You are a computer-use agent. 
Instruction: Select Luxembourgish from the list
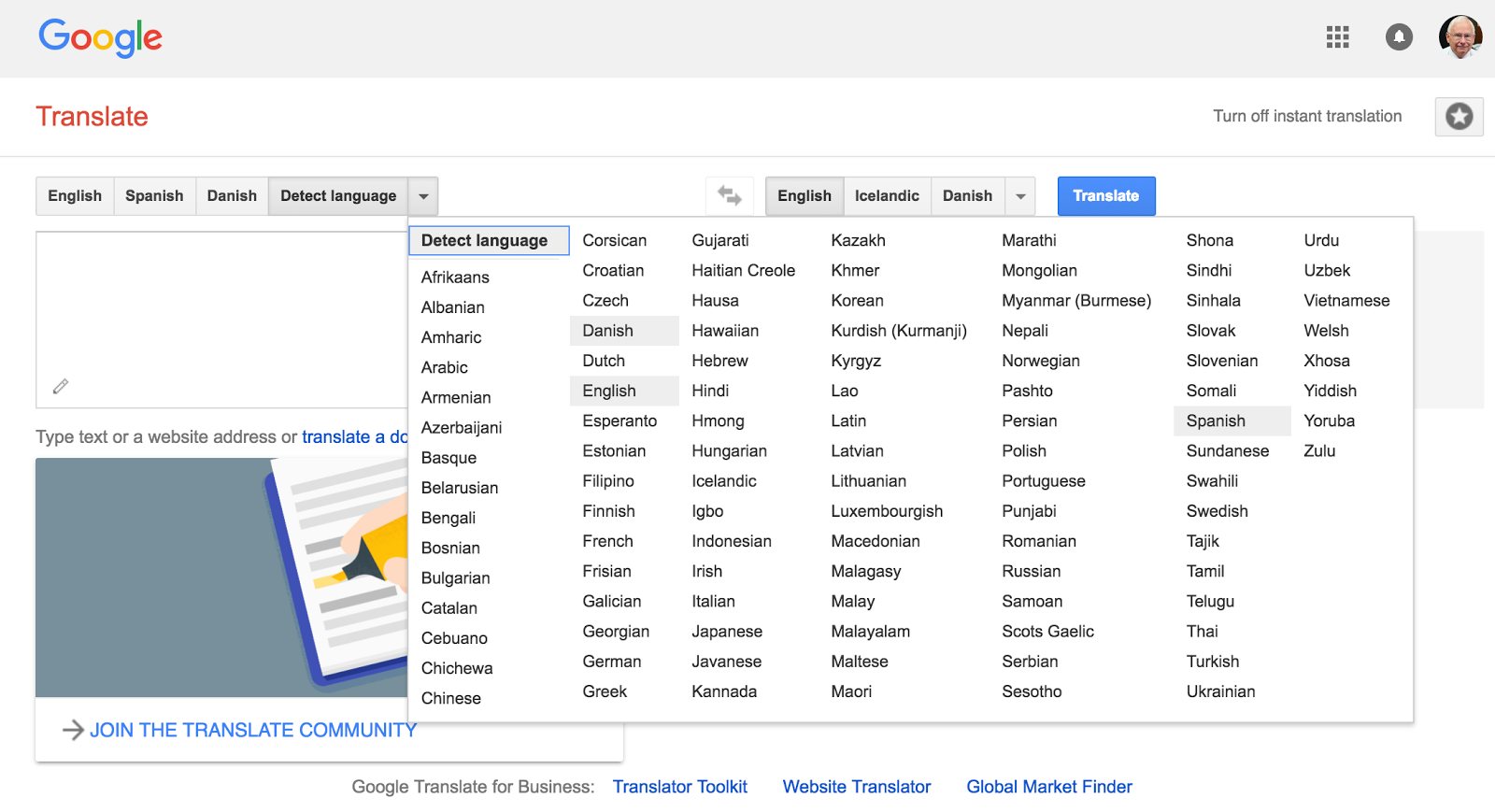pyautogui.click(x=887, y=511)
